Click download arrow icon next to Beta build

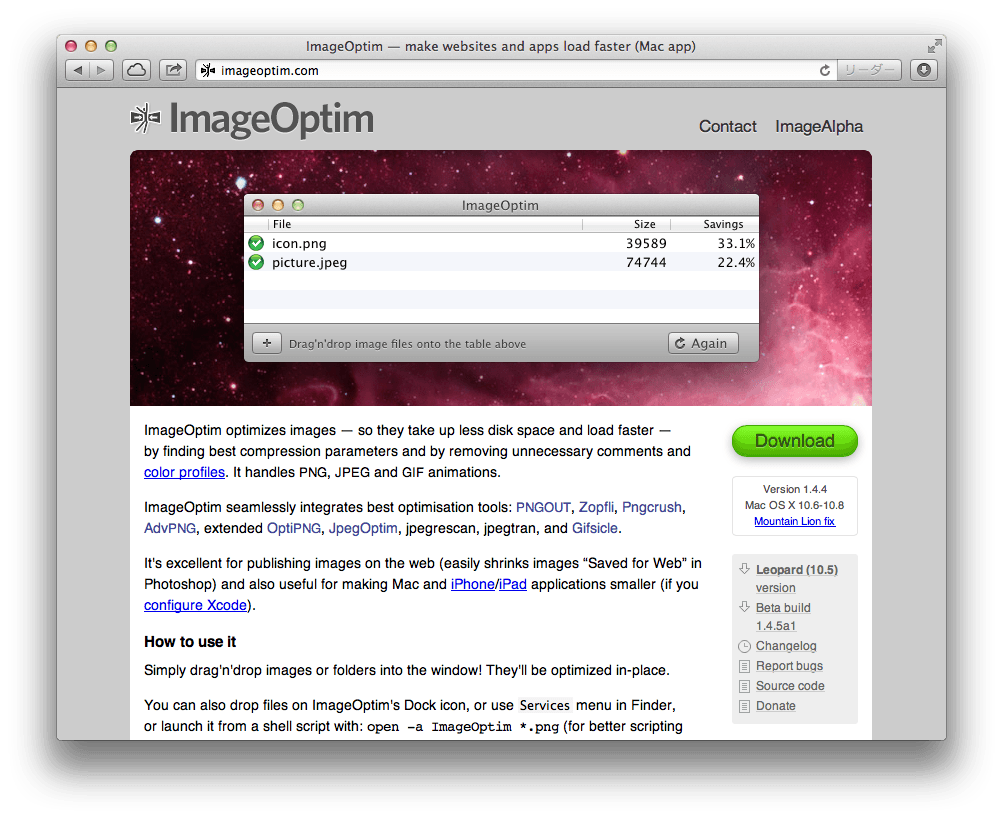click(x=744, y=607)
